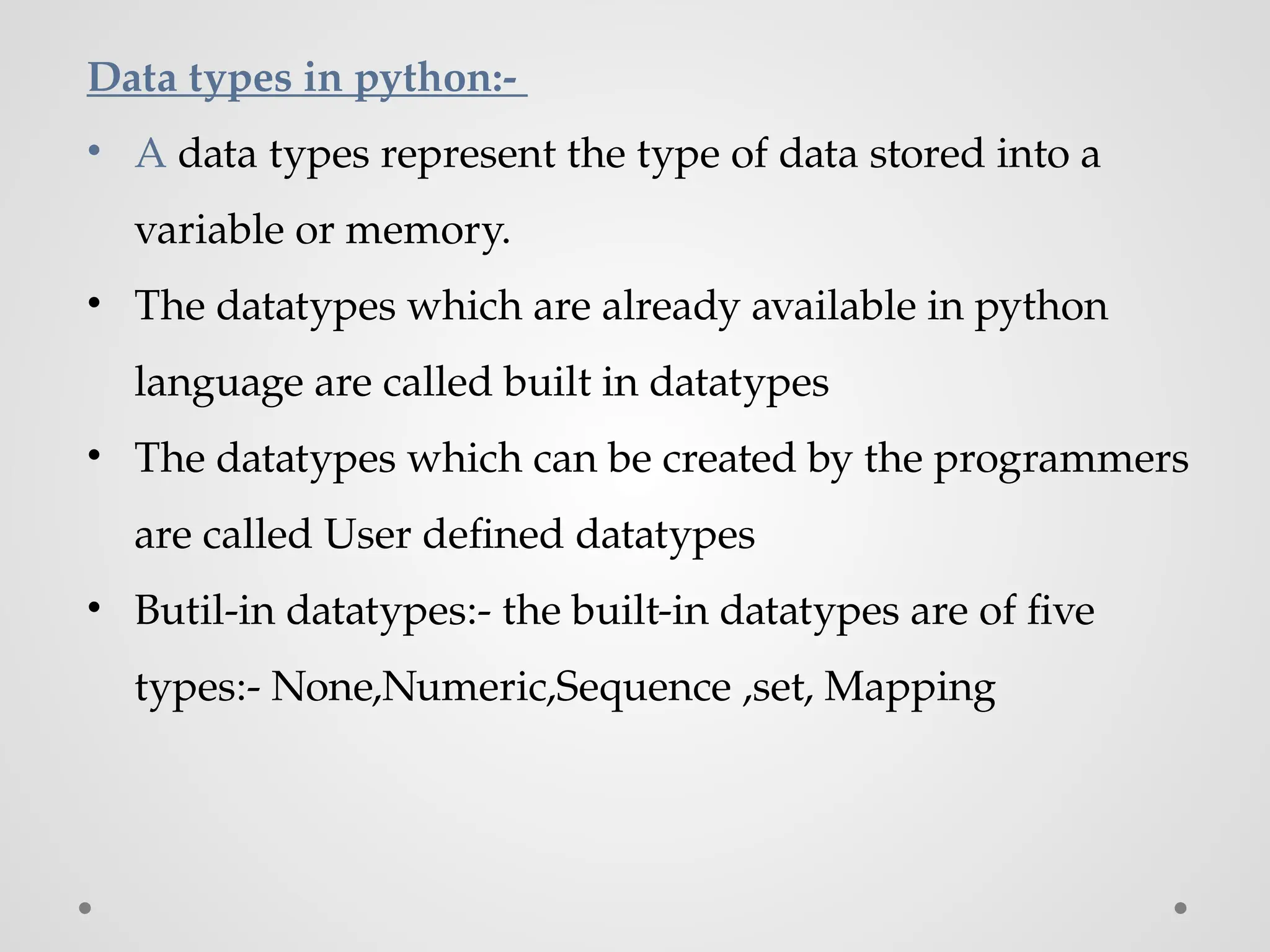Click the word "Butil-in"
The height and width of the screenshot is (952, 1270).
coord(205,610)
